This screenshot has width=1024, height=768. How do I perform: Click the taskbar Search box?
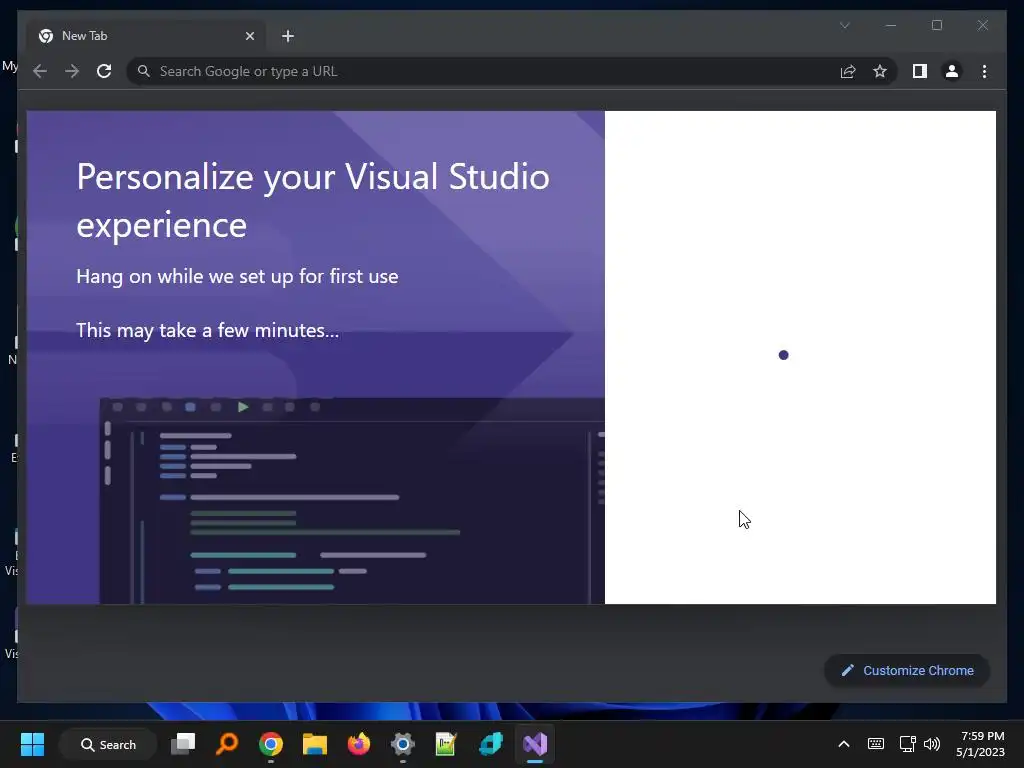pyautogui.click(x=108, y=744)
